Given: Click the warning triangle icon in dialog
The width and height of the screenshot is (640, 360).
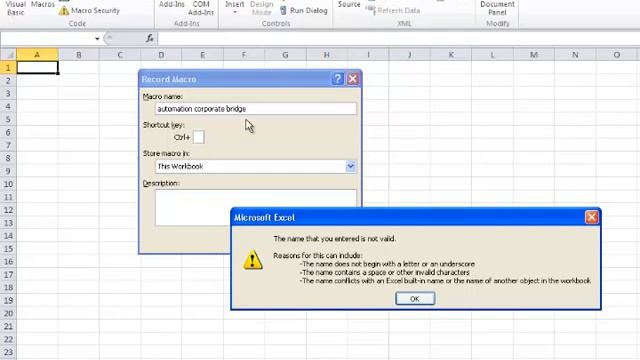Looking at the screenshot, I should (253, 260).
